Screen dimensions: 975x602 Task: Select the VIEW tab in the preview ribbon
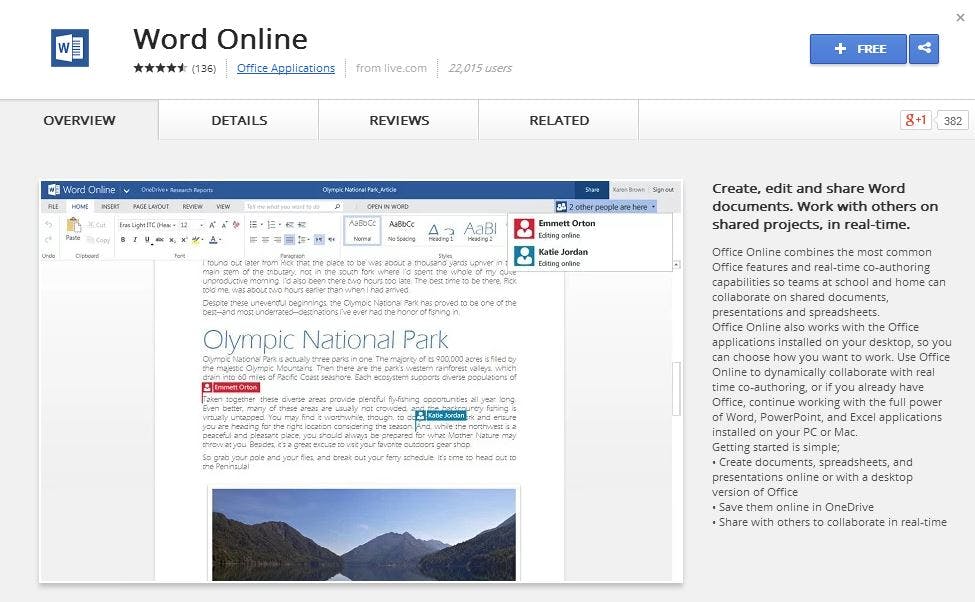223,206
